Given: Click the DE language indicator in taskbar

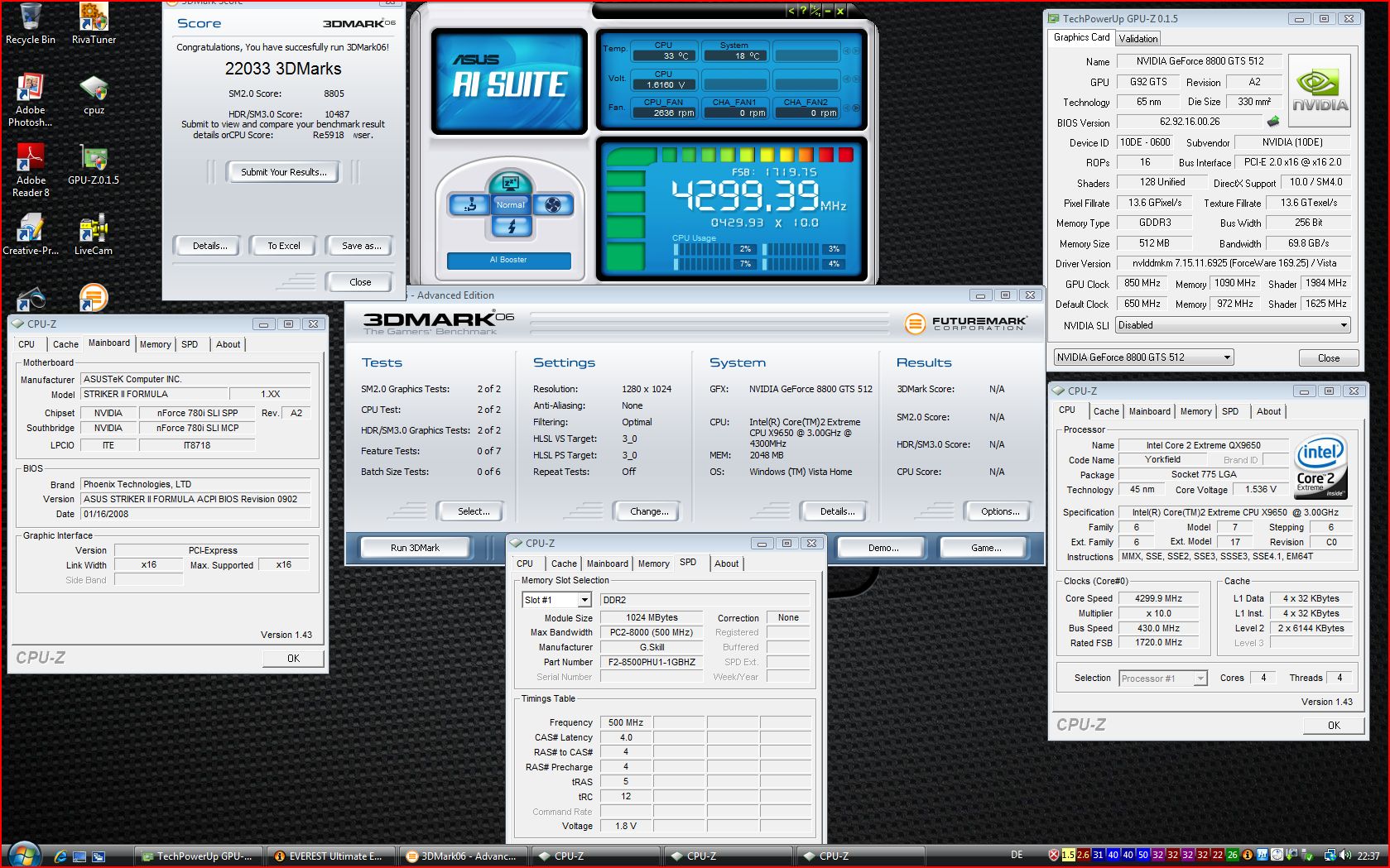Looking at the screenshot, I should [1017, 856].
